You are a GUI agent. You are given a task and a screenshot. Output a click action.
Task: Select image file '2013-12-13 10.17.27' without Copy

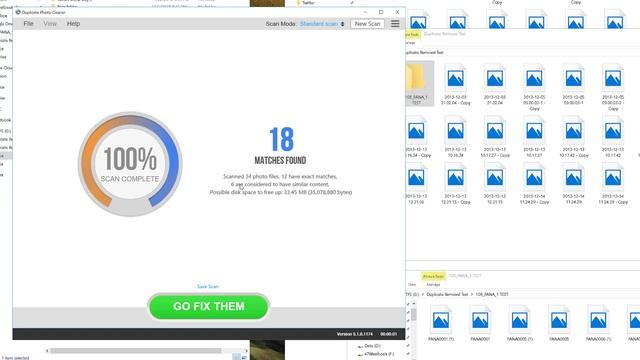click(x=534, y=137)
